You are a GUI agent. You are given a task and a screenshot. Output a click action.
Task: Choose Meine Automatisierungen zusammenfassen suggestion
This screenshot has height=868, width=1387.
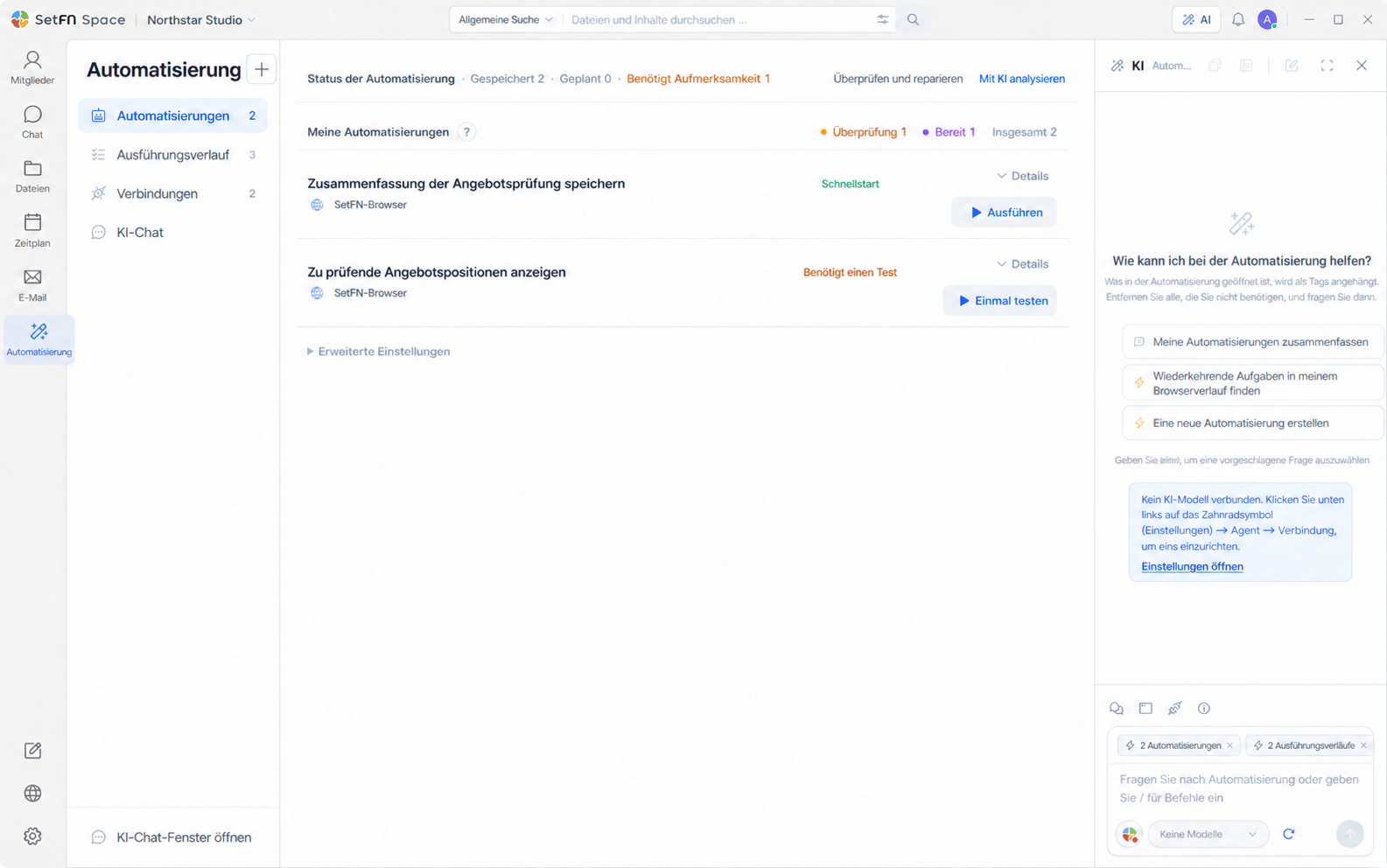[x=1252, y=342]
